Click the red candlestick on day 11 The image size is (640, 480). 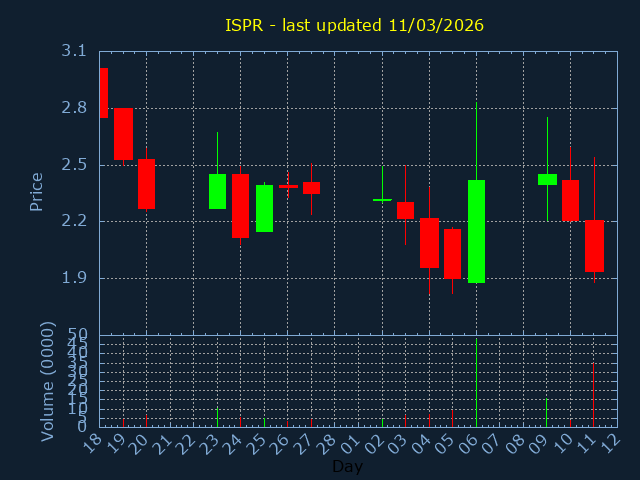(x=594, y=246)
